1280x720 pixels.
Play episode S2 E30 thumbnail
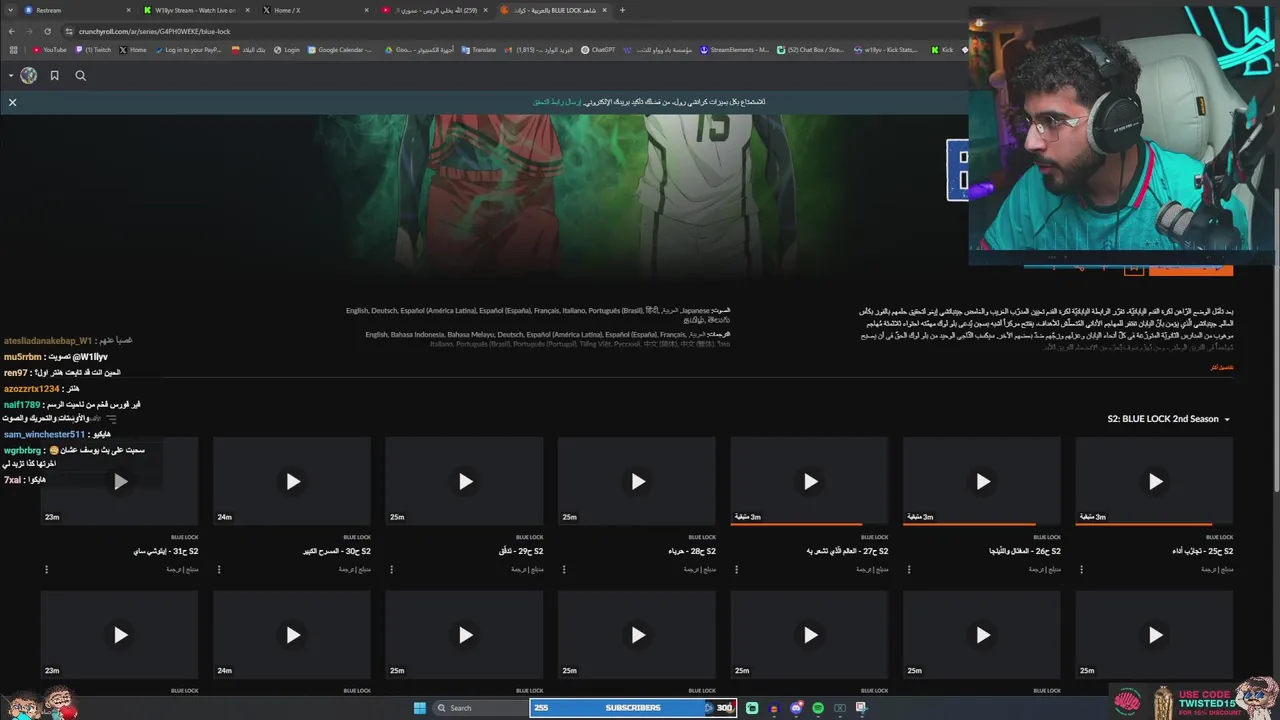coord(293,481)
